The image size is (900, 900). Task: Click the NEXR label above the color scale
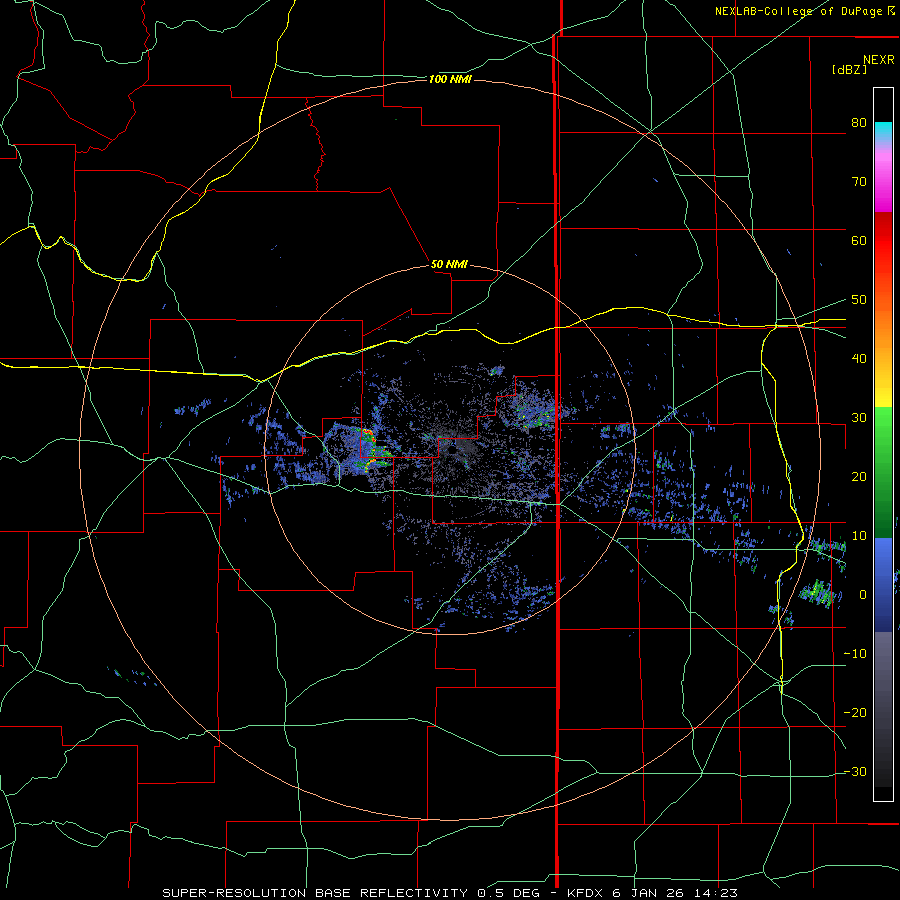coord(878,60)
